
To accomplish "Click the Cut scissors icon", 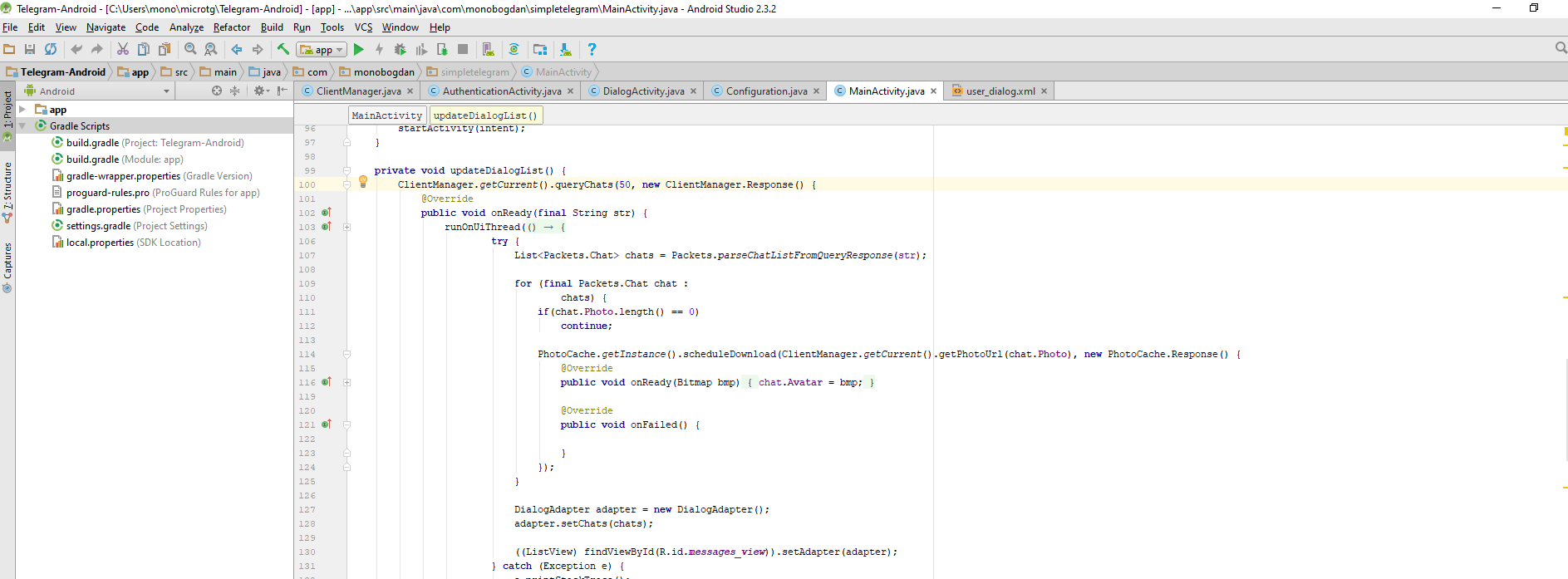I will (x=123, y=50).
